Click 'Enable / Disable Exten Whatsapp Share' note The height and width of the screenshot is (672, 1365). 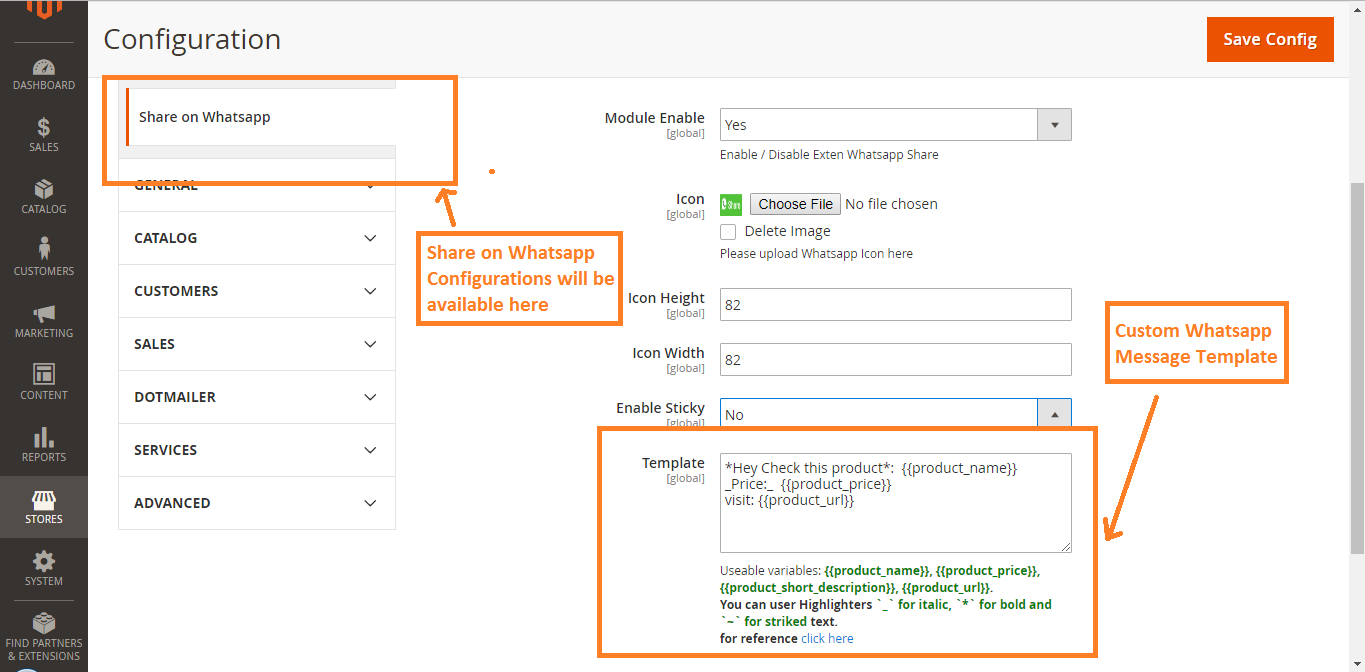[x=829, y=155]
